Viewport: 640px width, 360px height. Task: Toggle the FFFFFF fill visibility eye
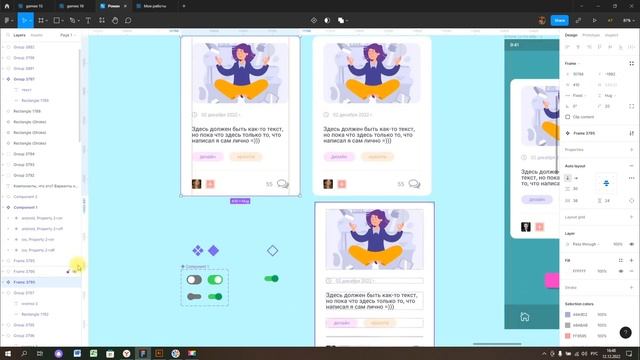[621, 271]
